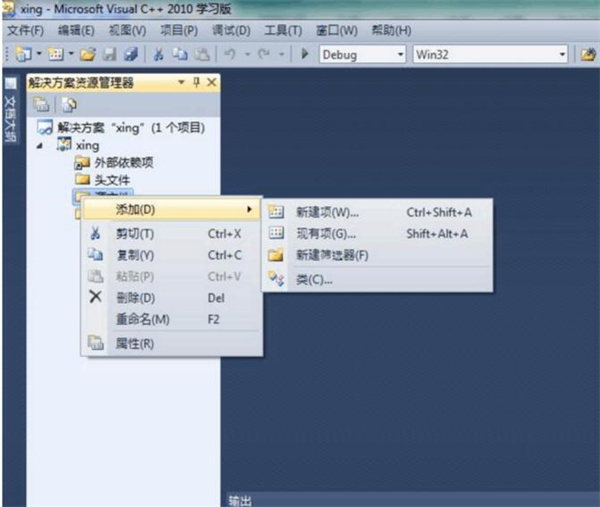Click the Copy toolbar icon

pyautogui.click(x=180, y=54)
